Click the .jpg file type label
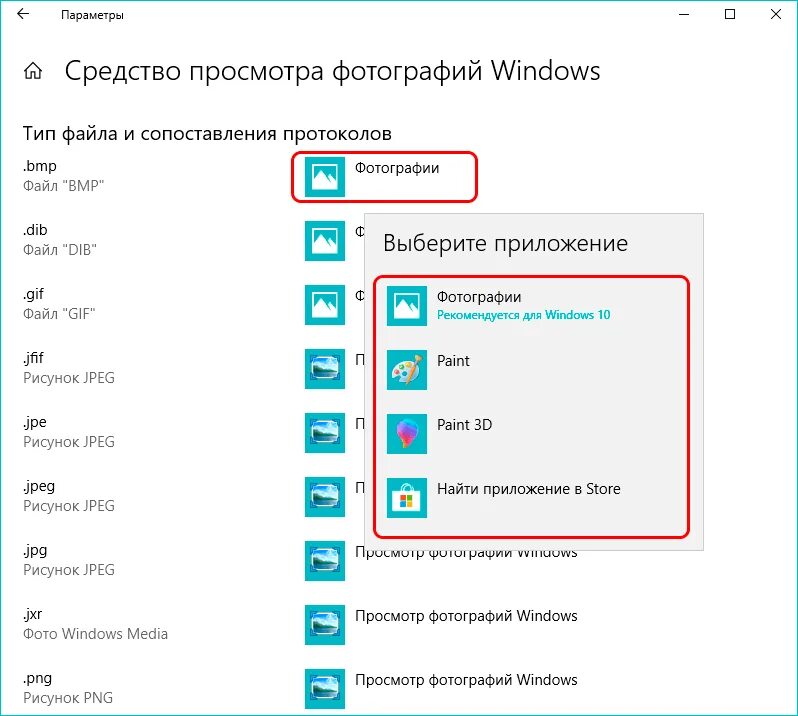 (x=35, y=551)
